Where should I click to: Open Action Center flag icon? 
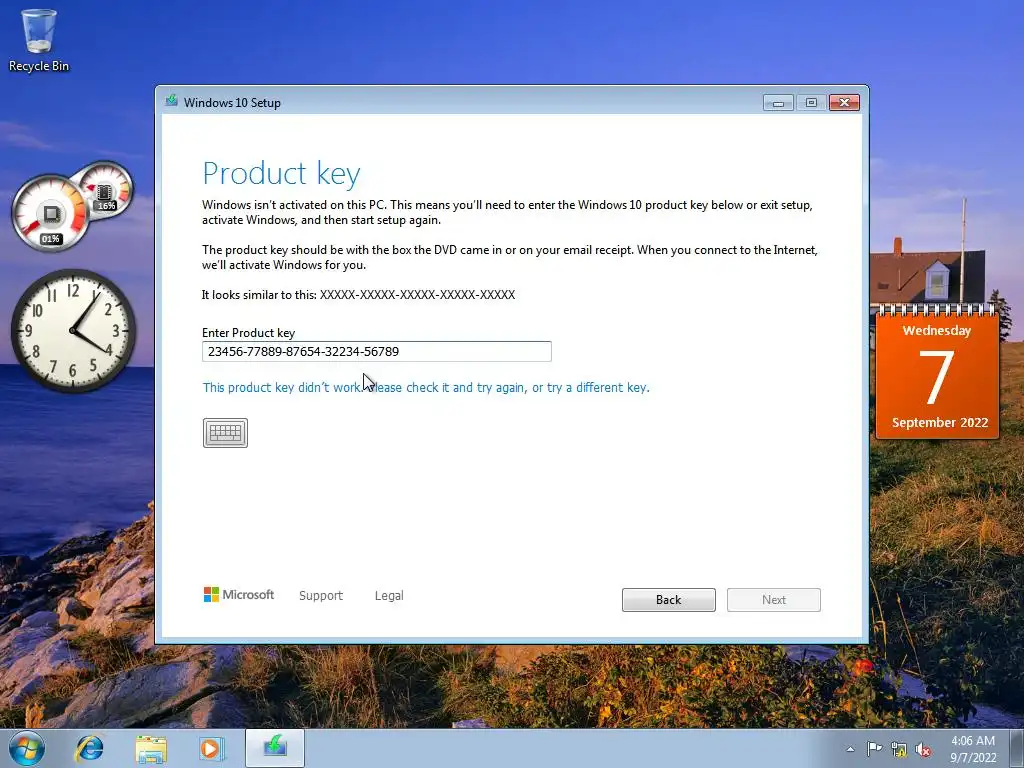pyautogui.click(x=874, y=749)
